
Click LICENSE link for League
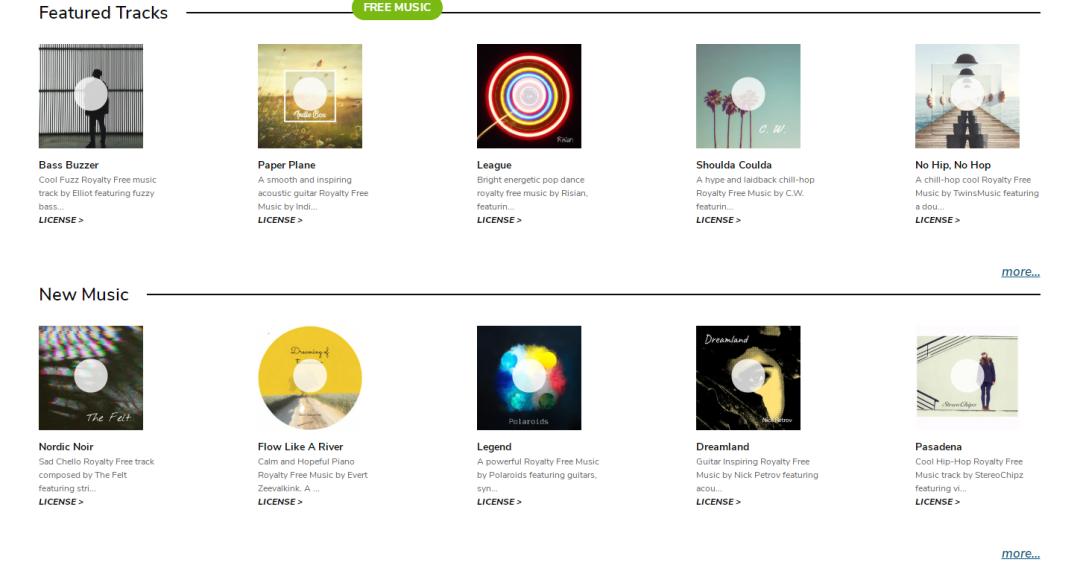(x=499, y=220)
